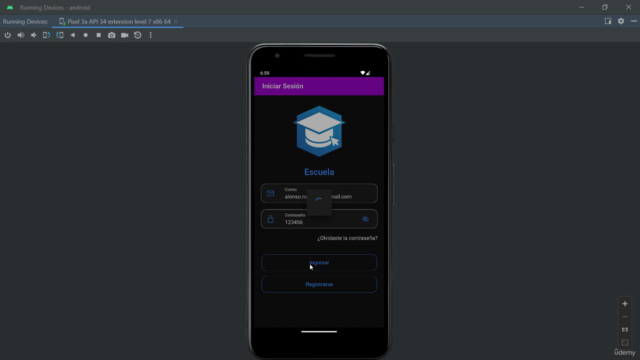Click the mail icon in Correo field
This screenshot has width=640, height=360.
coord(270,193)
